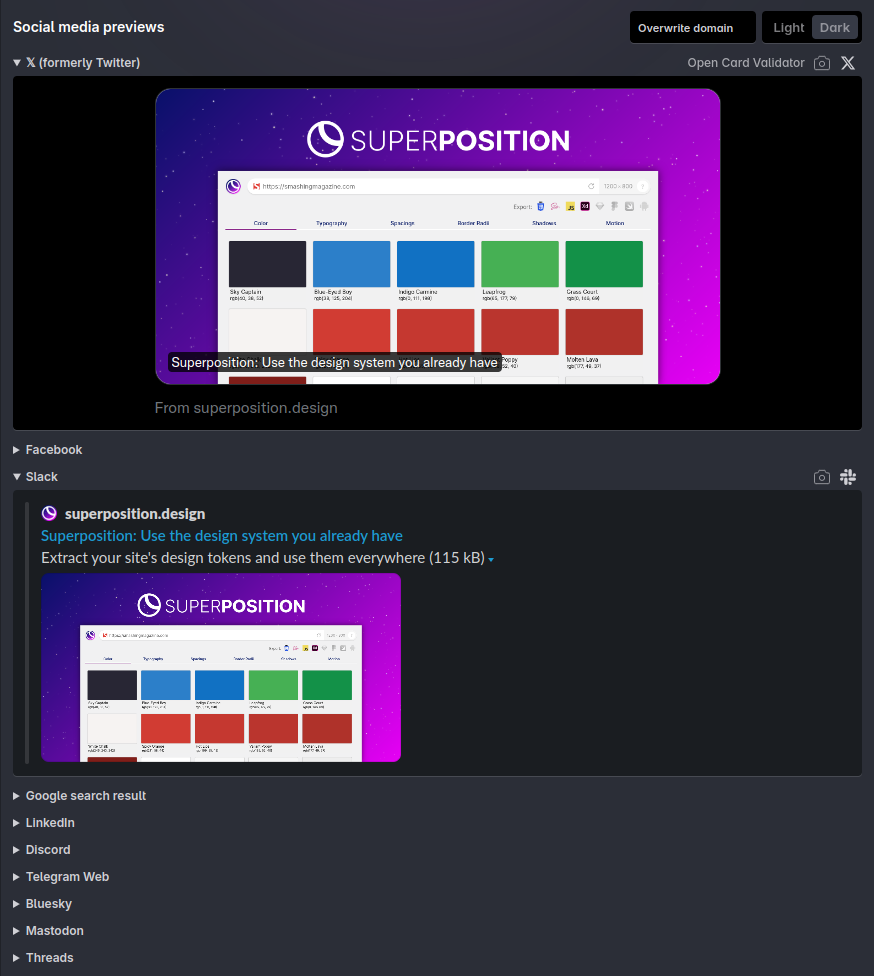The width and height of the screenshot is (874, 976).
Task: Click the 'Social media previews' heading
Action: point(88,27)
